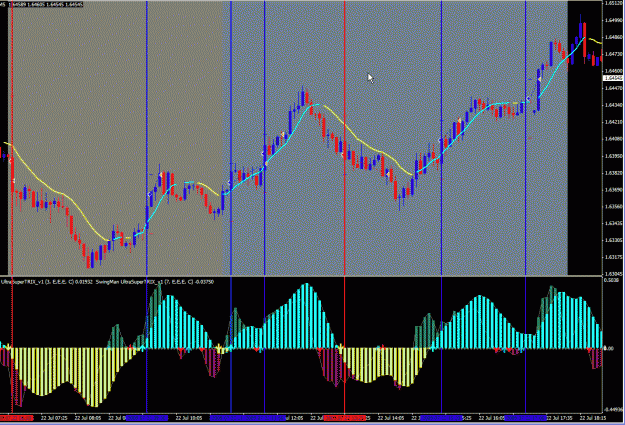Click the 22 Jul 18:15 time label
Screen dimensions: 625x425
593,418
